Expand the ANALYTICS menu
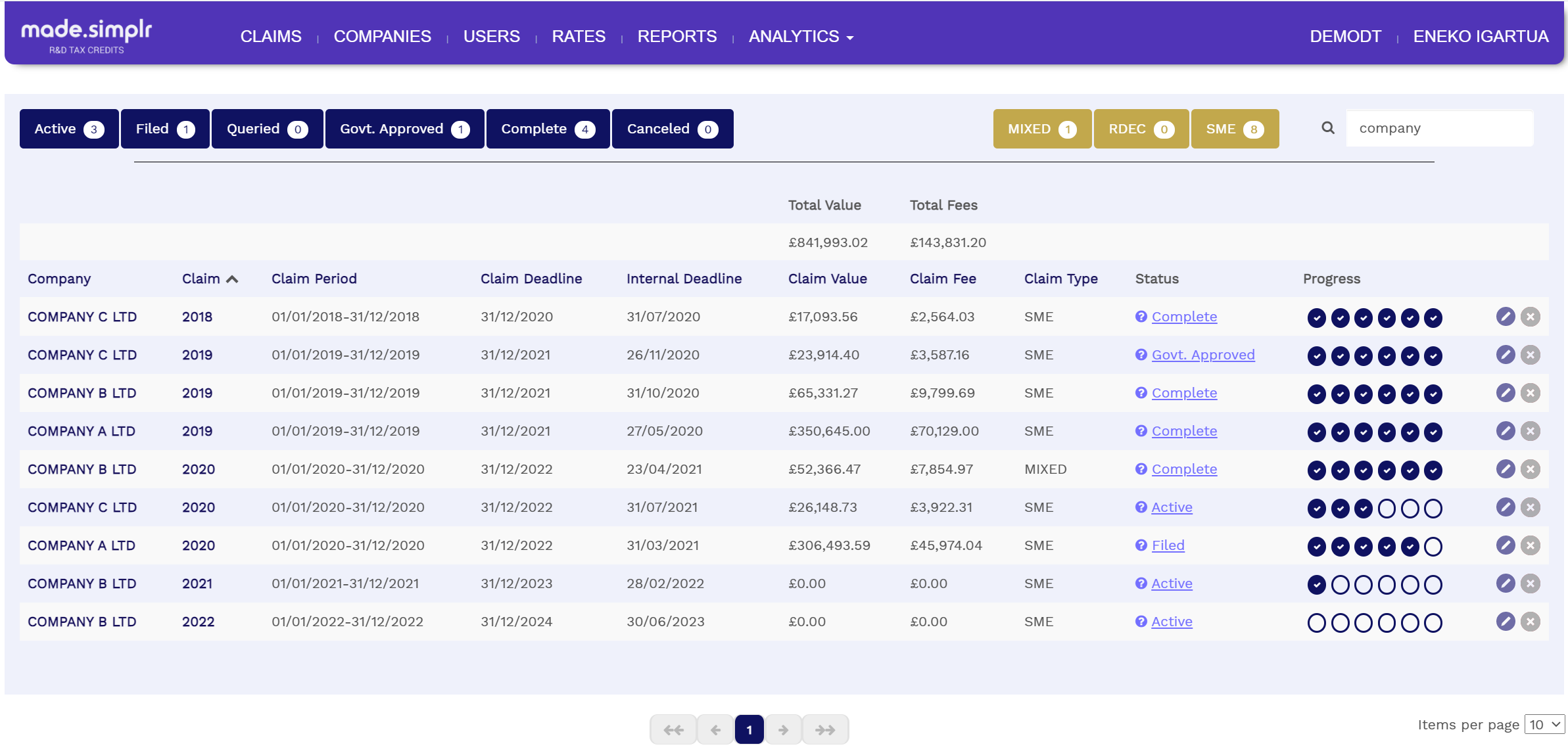Image resolution: width=1568 pixels, height=755 pixels. [x=799, y=36]
